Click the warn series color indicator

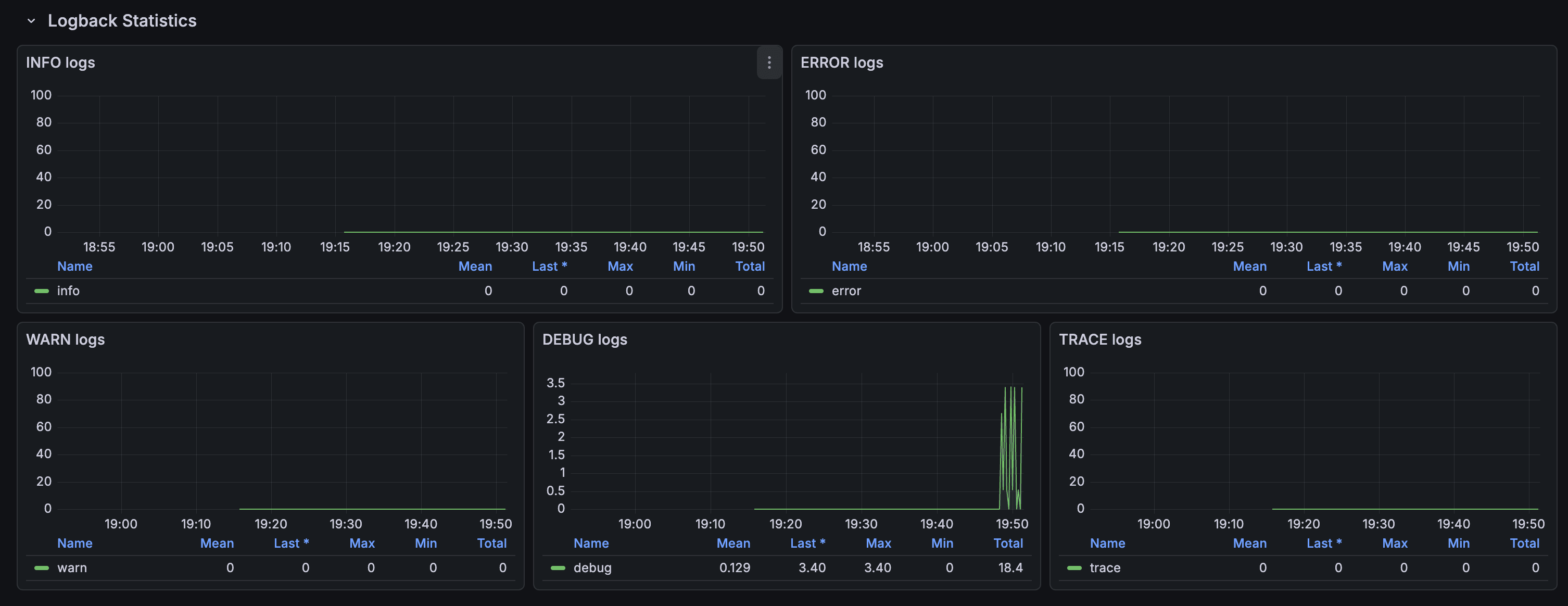coord(42,567)
